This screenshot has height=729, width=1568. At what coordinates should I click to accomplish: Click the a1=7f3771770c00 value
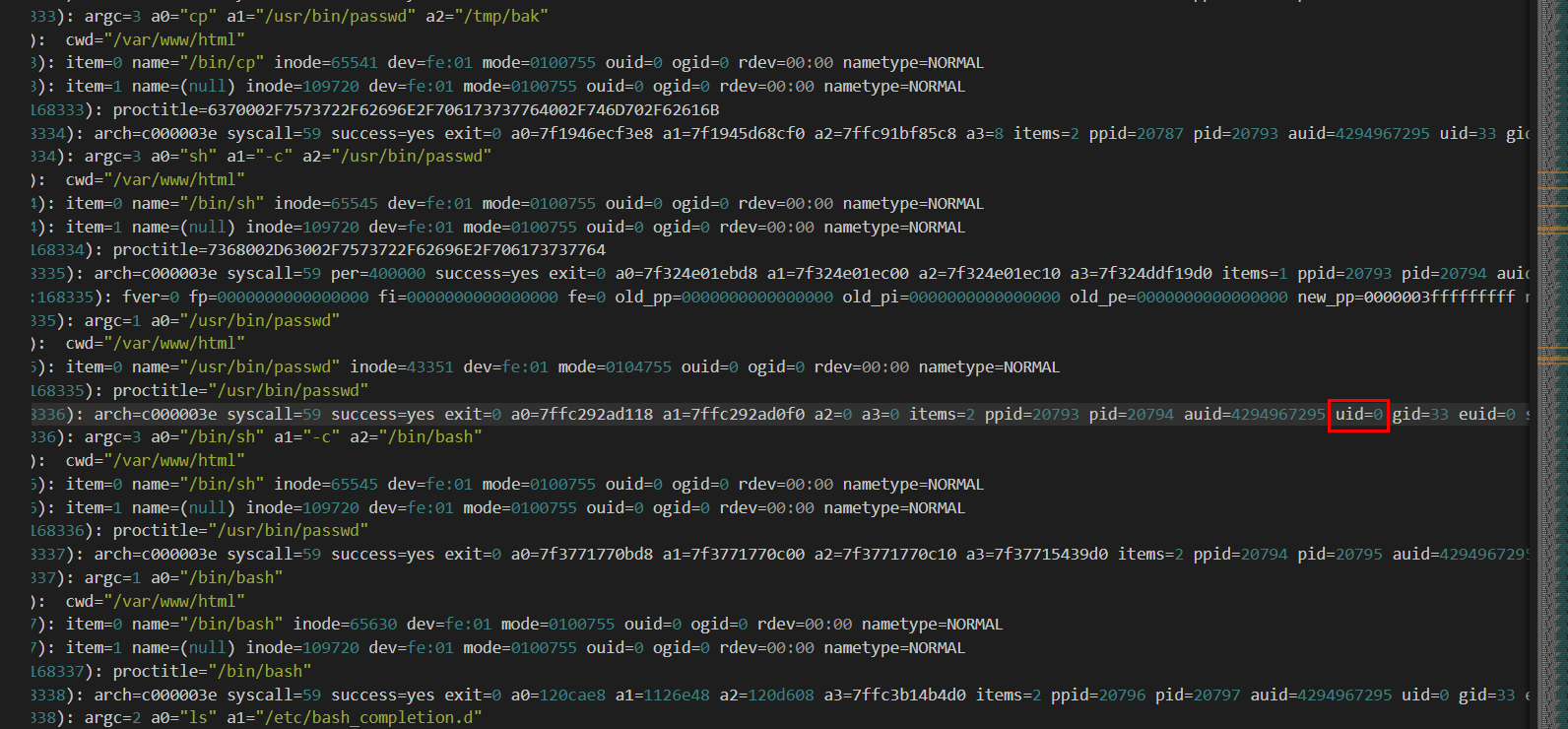coord(734,554)
